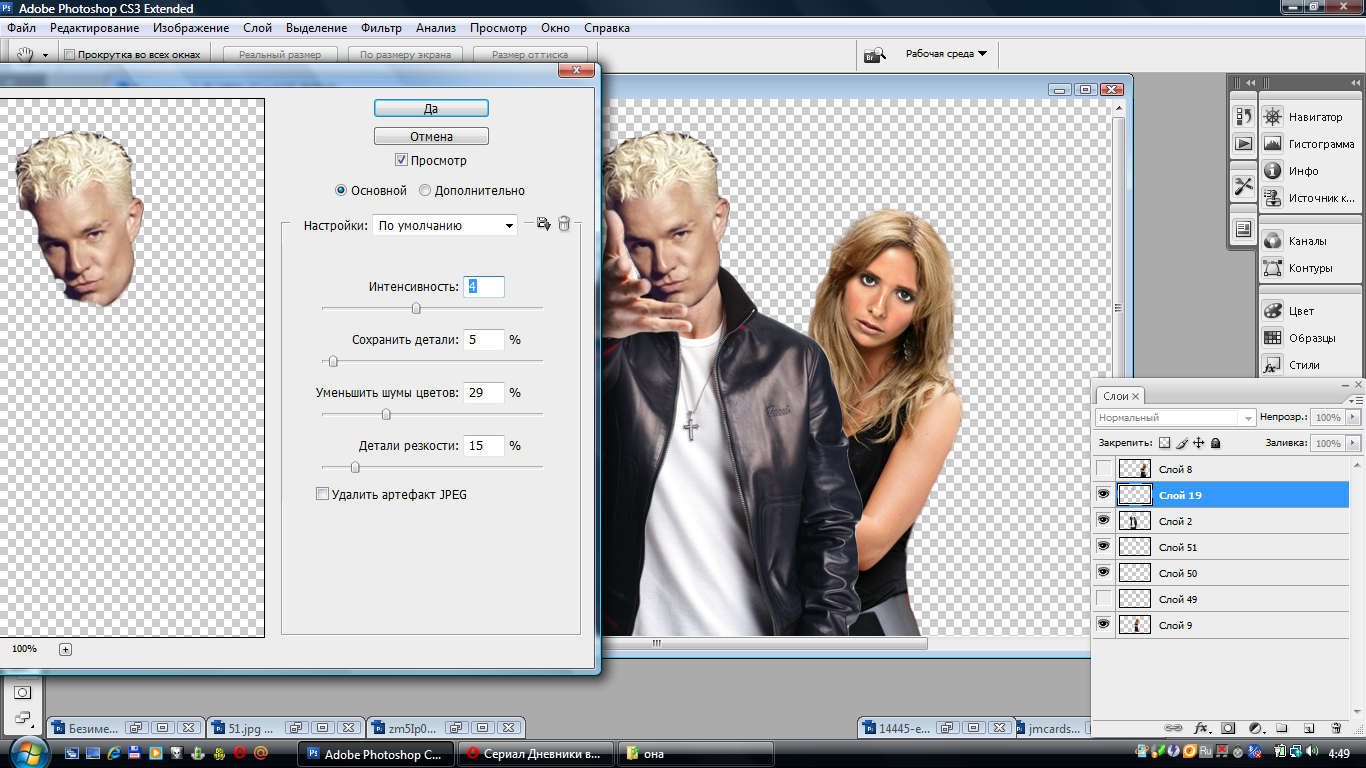The image size is (1366, 768).
Task: Launch Adobe Bridge from options bar
Action: point(875,55)
